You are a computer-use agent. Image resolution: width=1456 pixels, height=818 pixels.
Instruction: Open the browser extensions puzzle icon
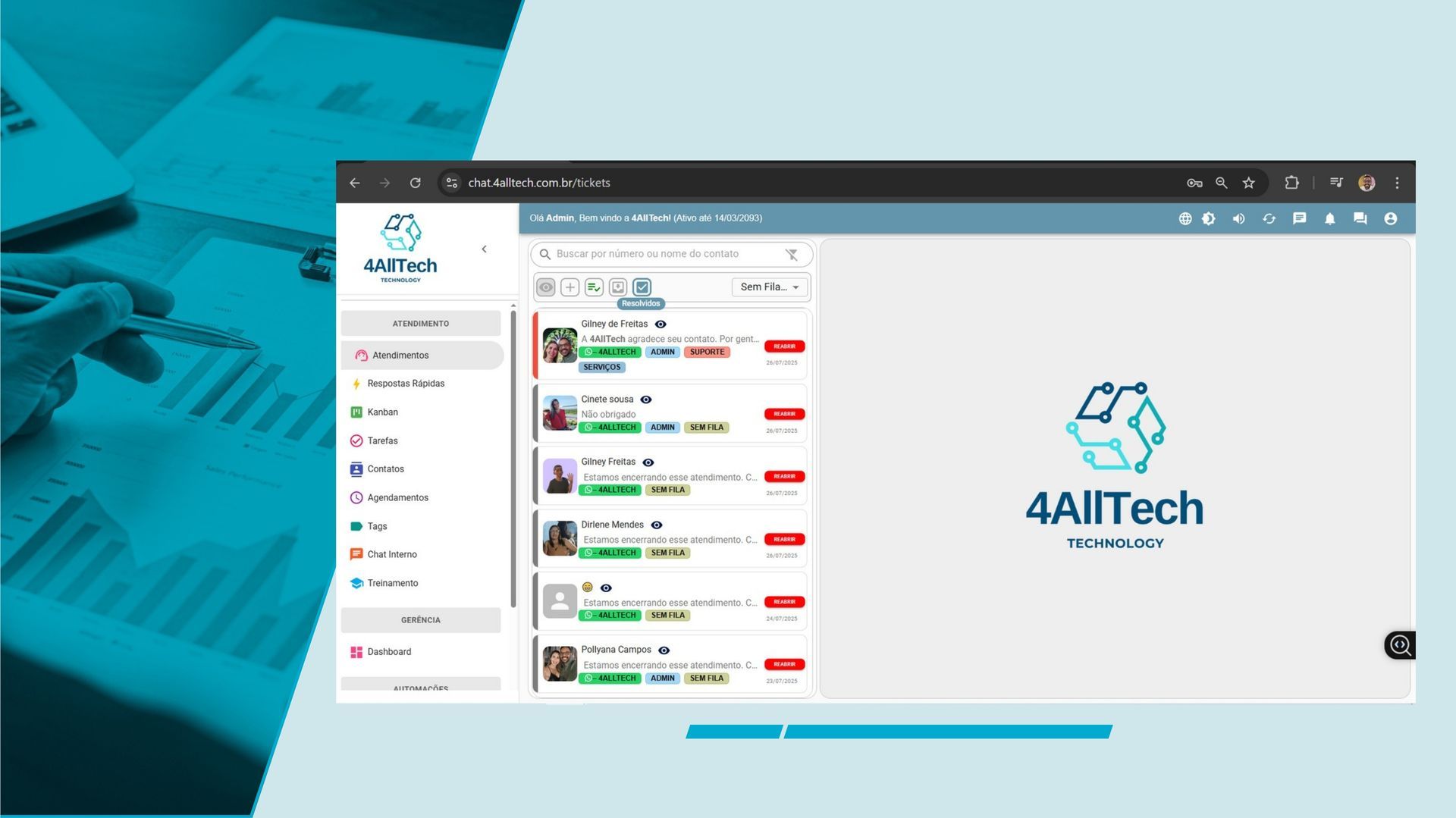1291,183
